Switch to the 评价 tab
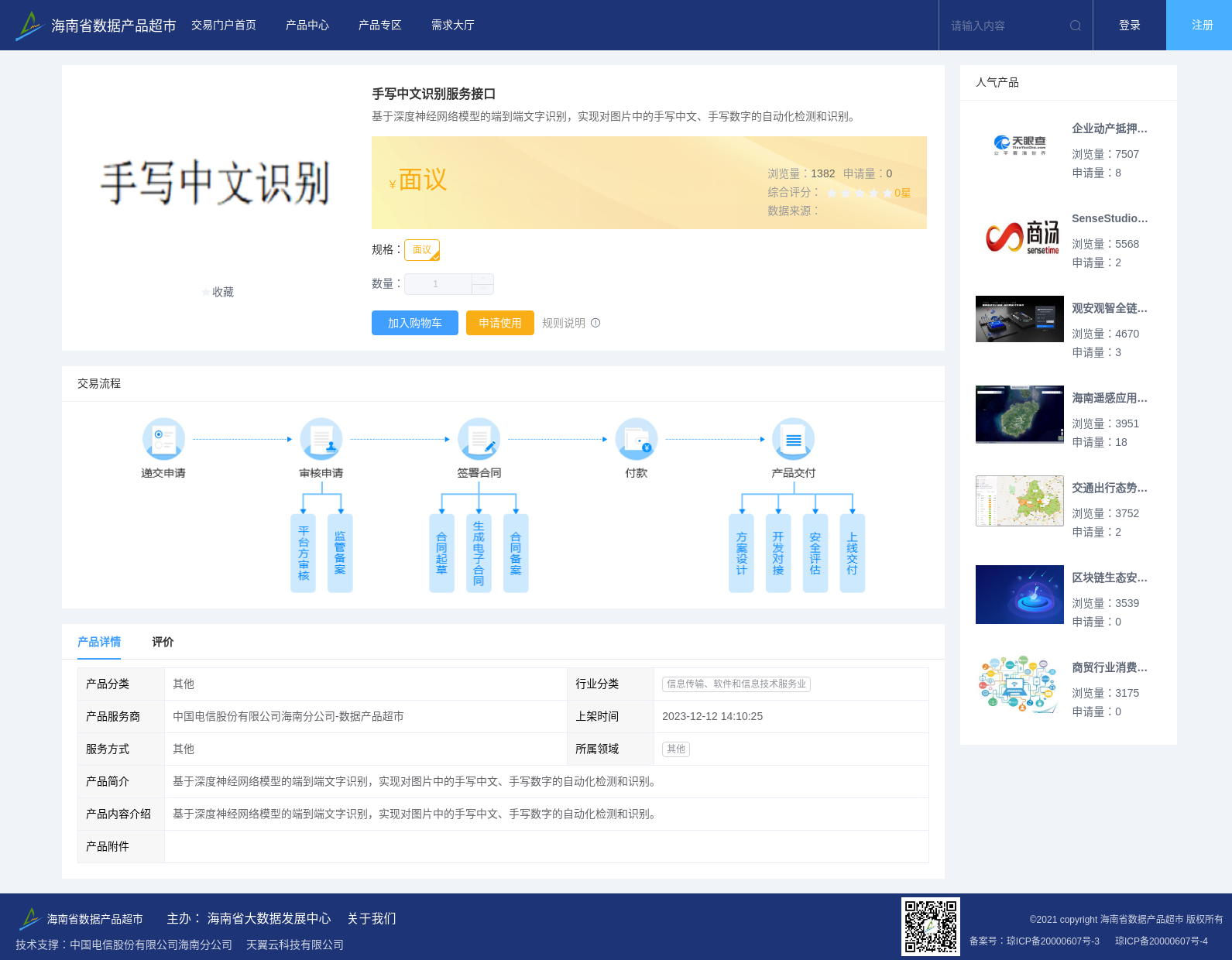The width and height of the screenshot is (1232, 960). (163, 642)
